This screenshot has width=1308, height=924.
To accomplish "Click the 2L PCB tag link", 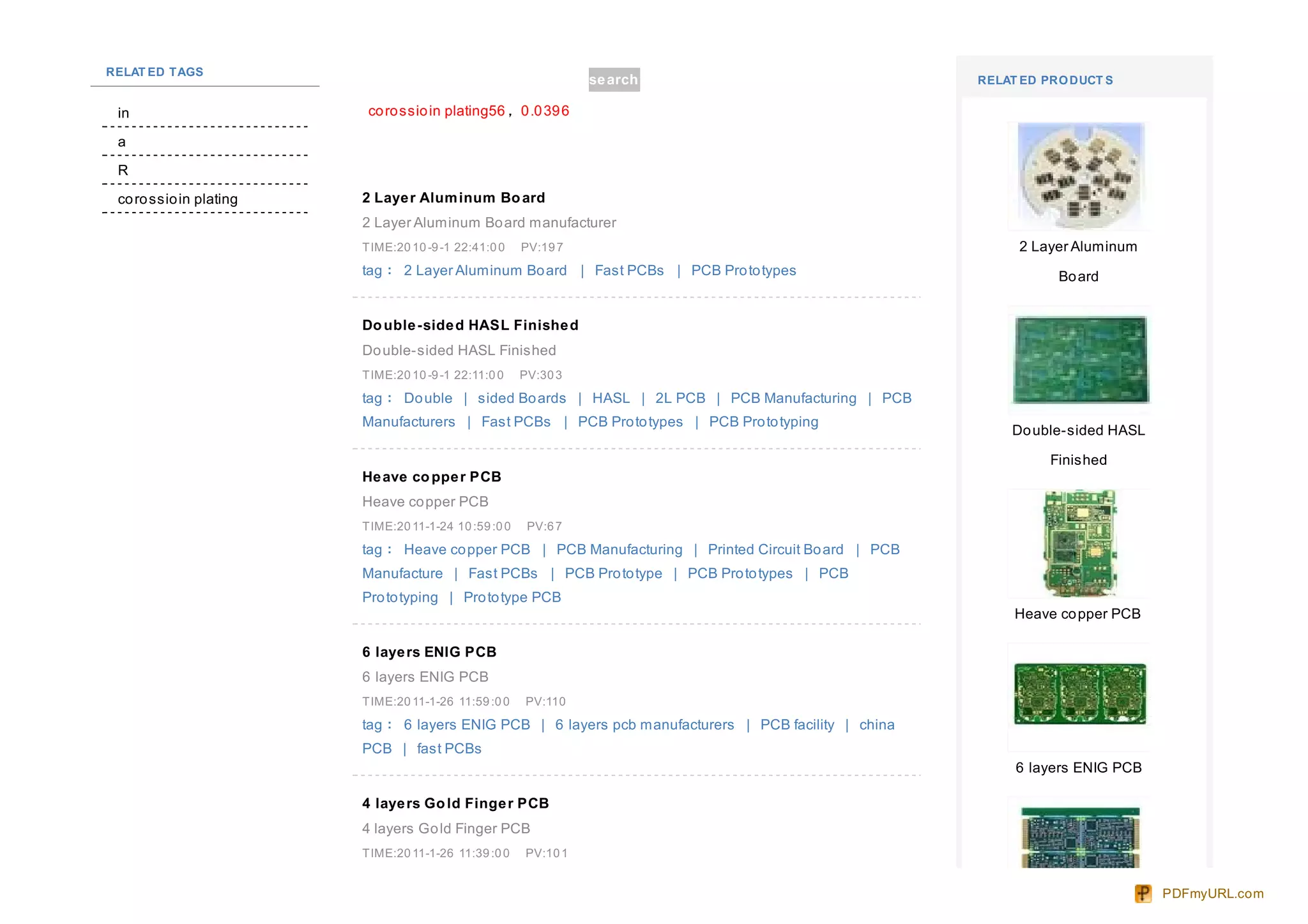I will click(x=680, y=398).
